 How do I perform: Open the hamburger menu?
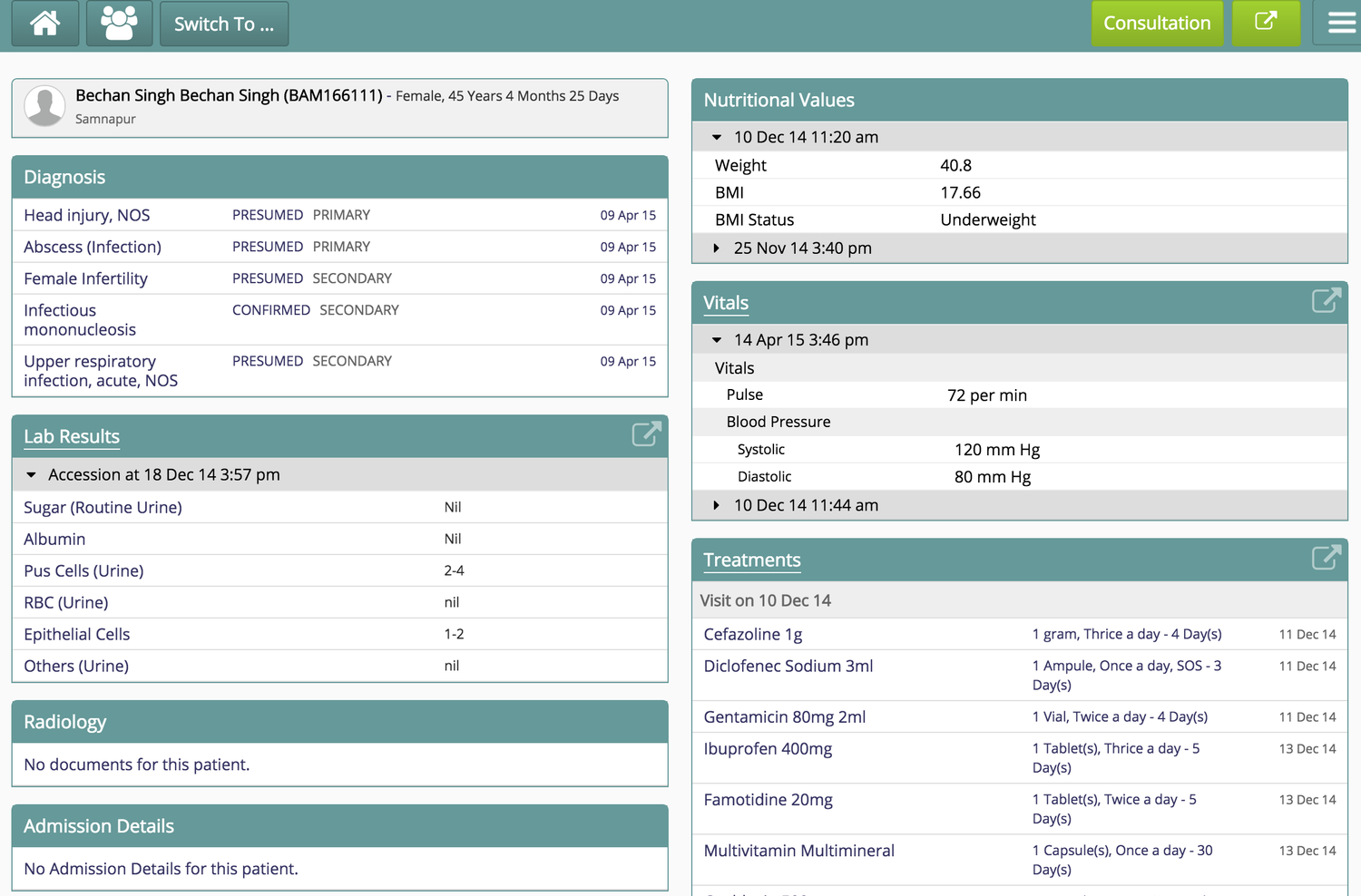(1341, 23)
